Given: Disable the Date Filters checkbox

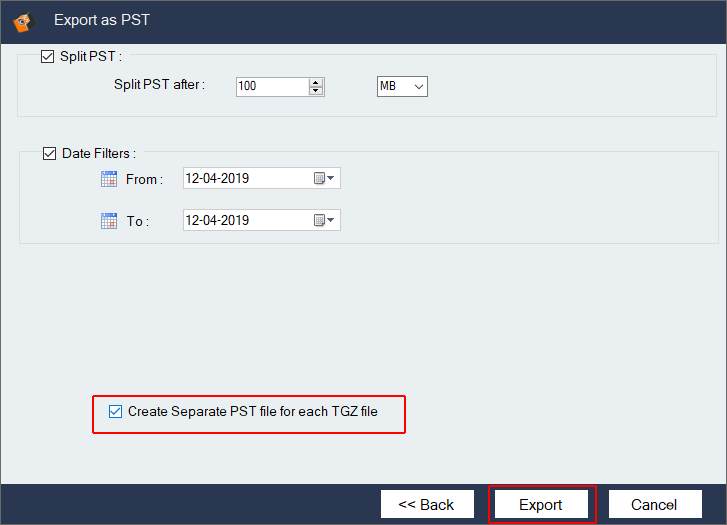Looking at the screenshot, I should coord(50,154).
